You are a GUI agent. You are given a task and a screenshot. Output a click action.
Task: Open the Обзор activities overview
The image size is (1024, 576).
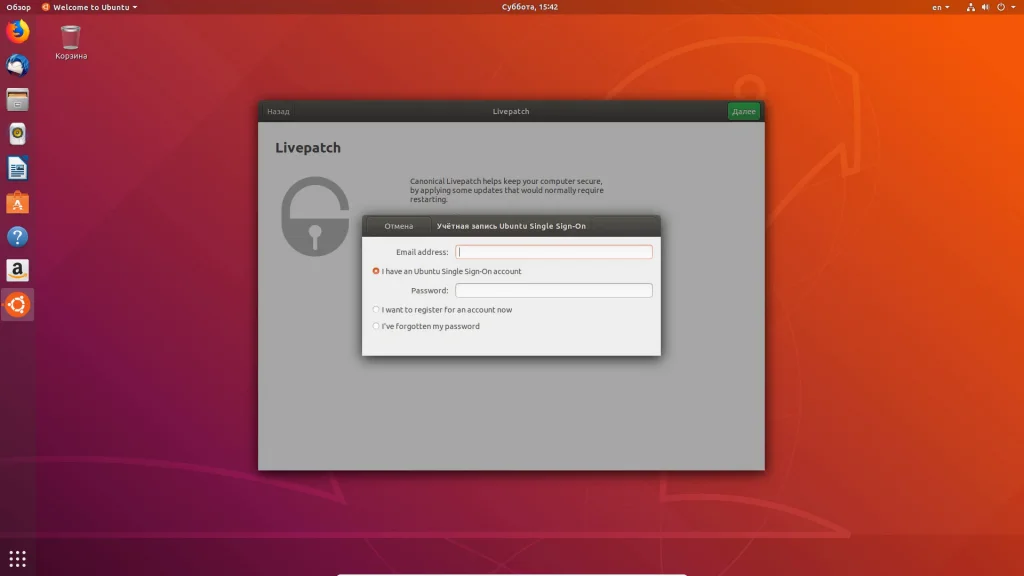18,7
